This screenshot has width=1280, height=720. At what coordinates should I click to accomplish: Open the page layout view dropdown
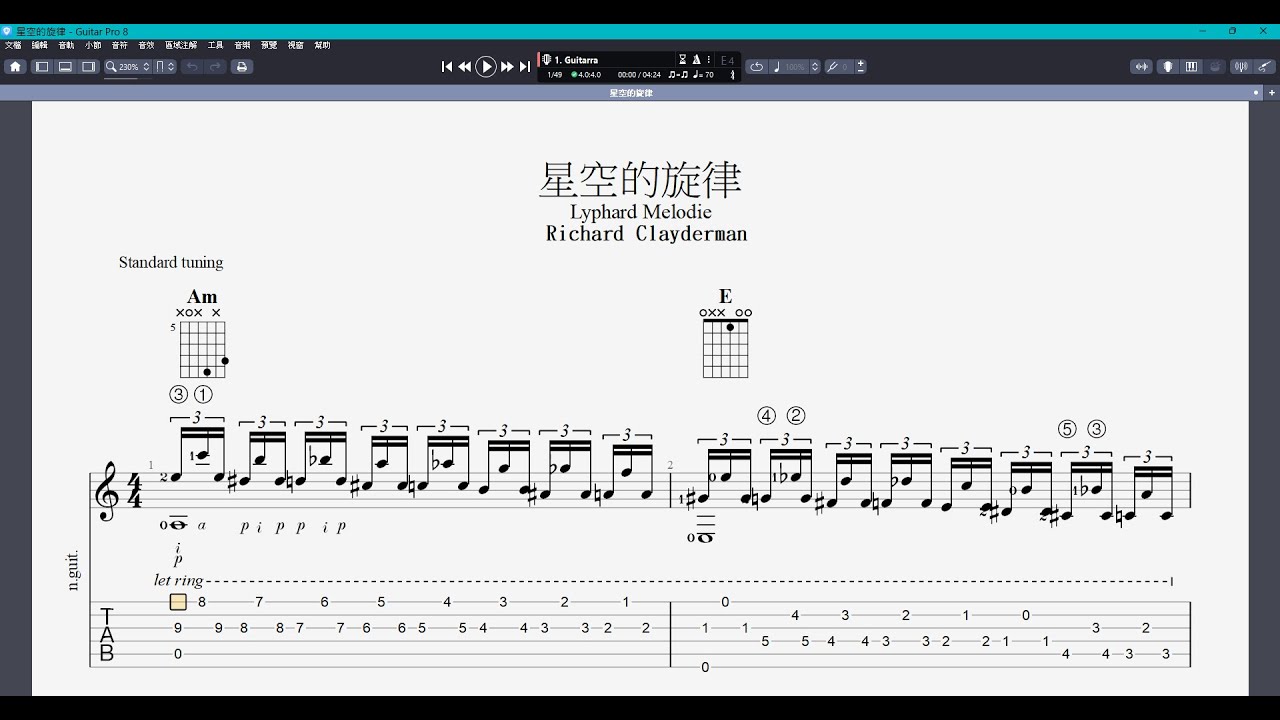(x=166, y=67)
